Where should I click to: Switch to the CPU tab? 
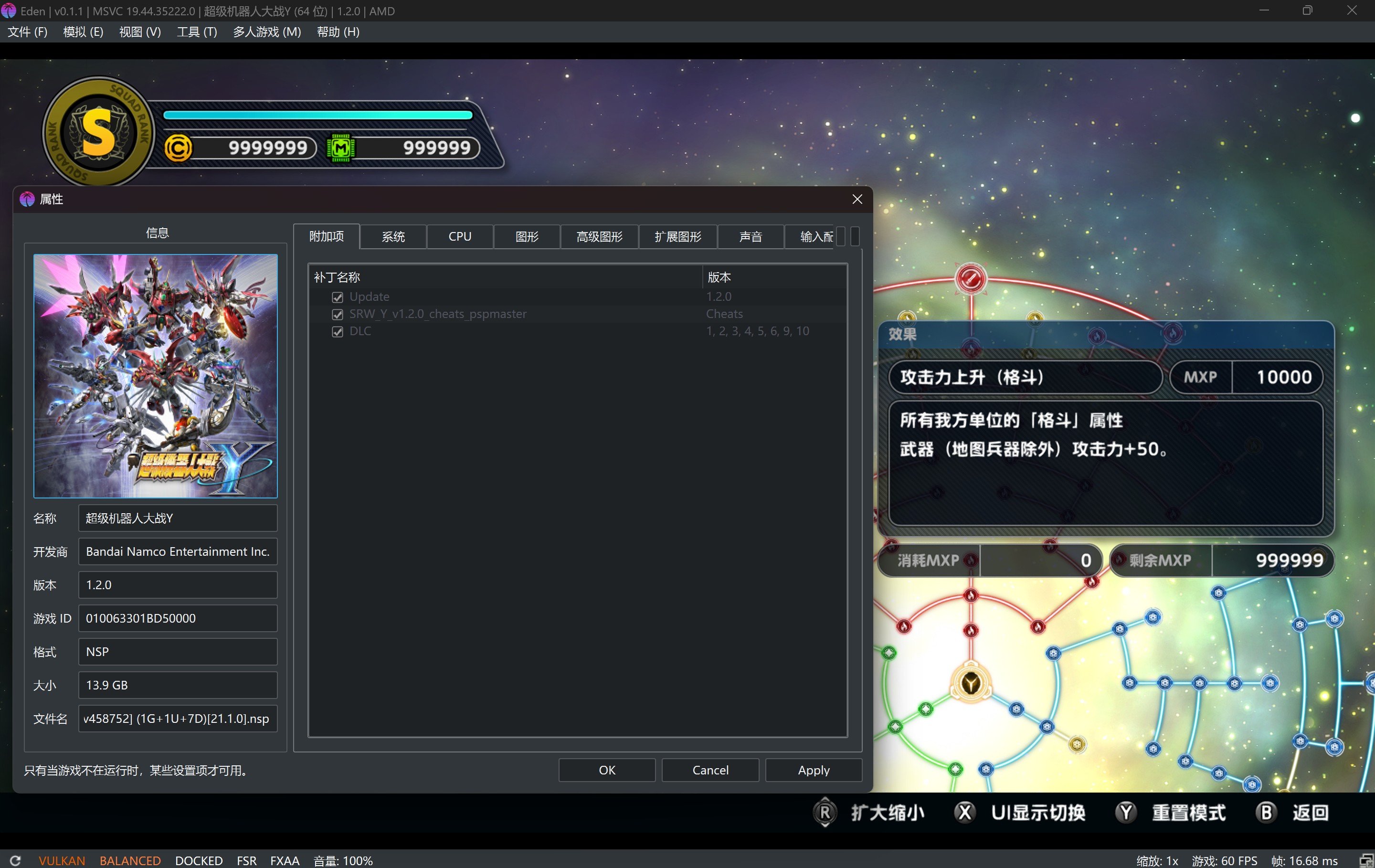pos(460,236)
